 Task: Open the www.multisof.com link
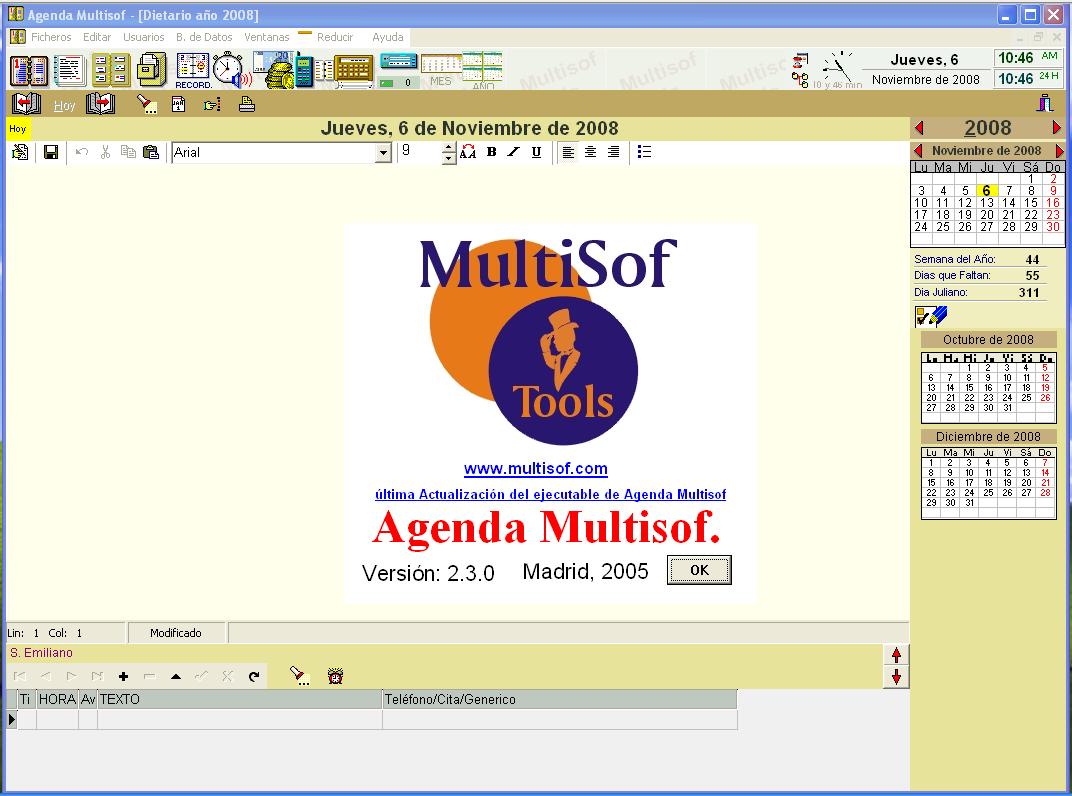pyautogui.click(x=535, y=468)
